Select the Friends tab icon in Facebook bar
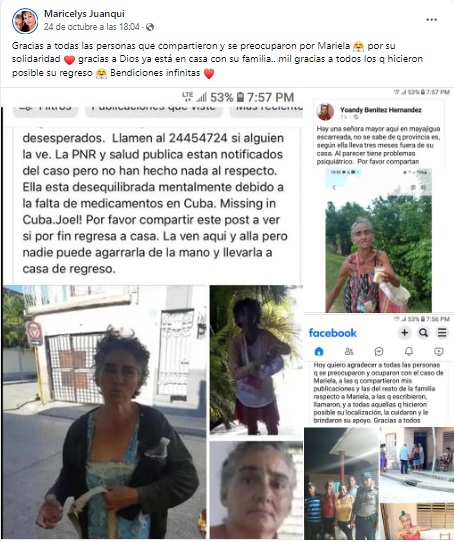Image resolution: width=454 pixels, height=542 pixels. (x=349, y=352)
